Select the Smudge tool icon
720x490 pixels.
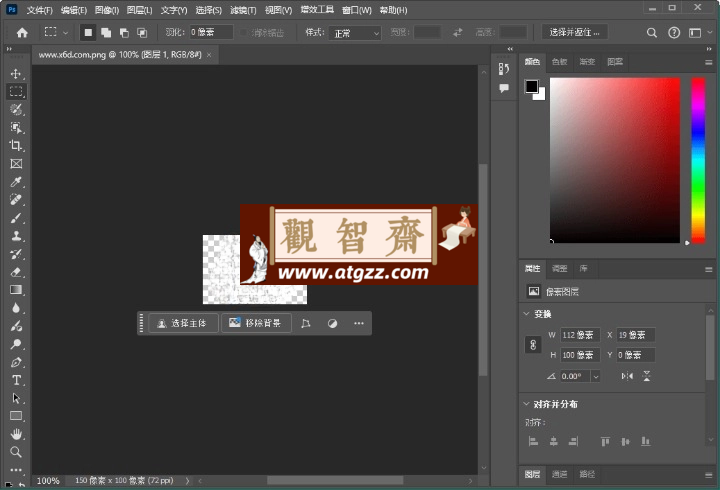(x=16, y=326)
